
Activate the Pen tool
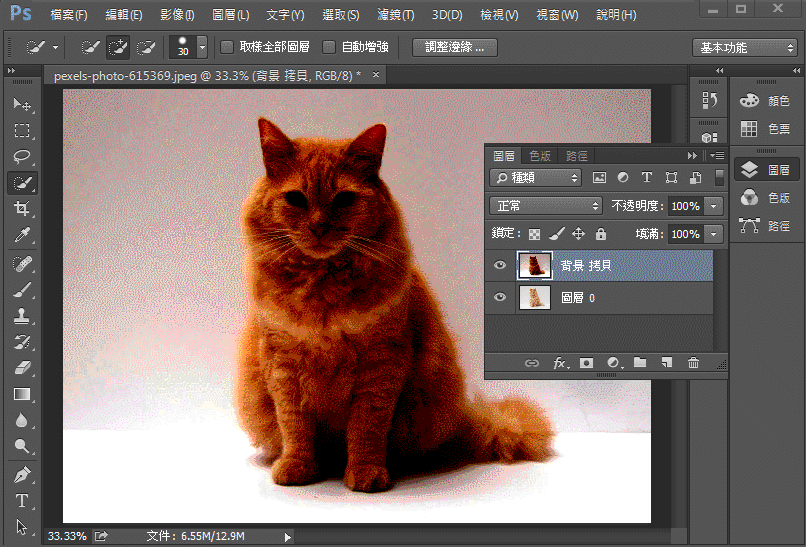click(22, 474)
